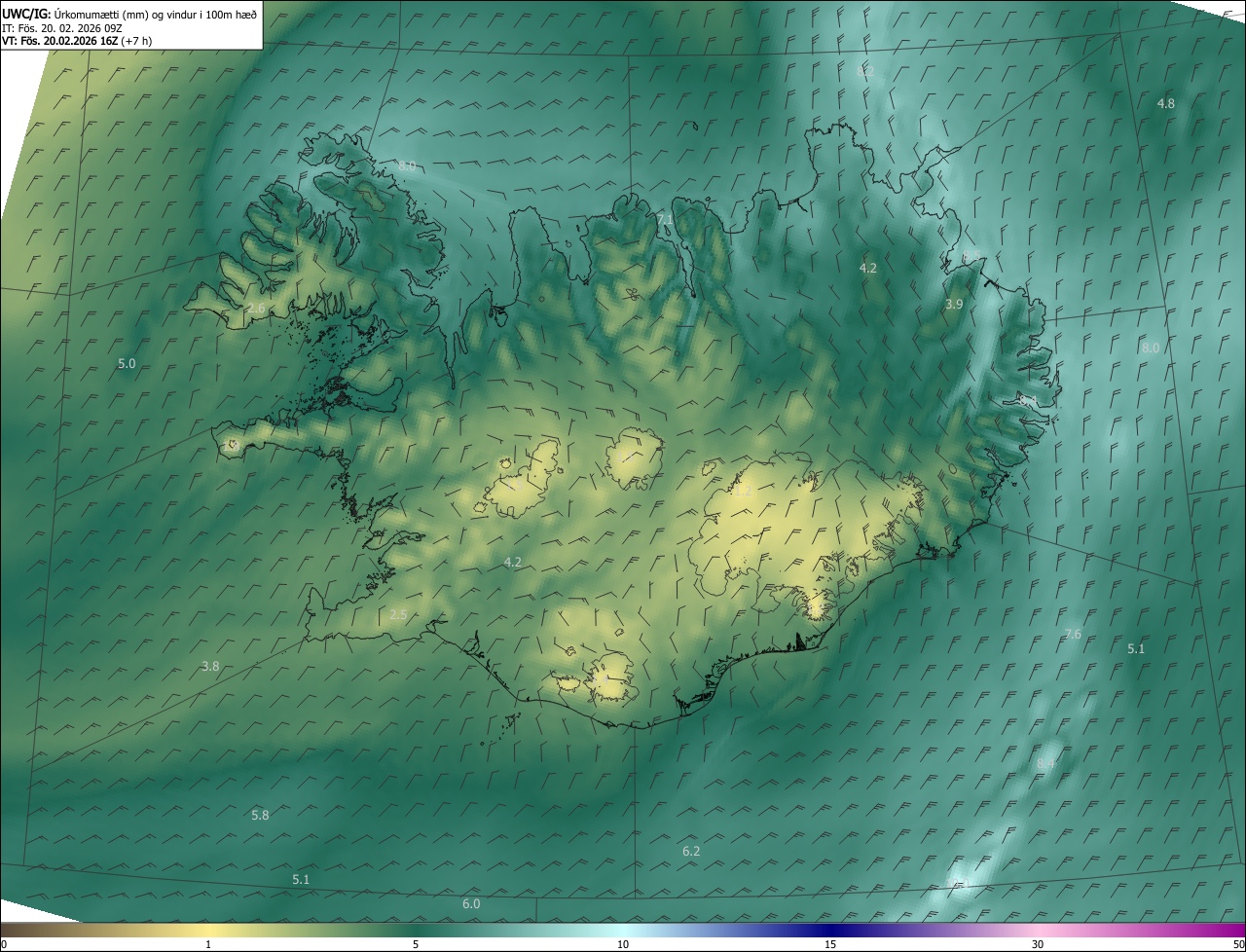Click the faint glacier value label 1.2
The height and width of the screenshot is (952, 1246).
(742, 492)
